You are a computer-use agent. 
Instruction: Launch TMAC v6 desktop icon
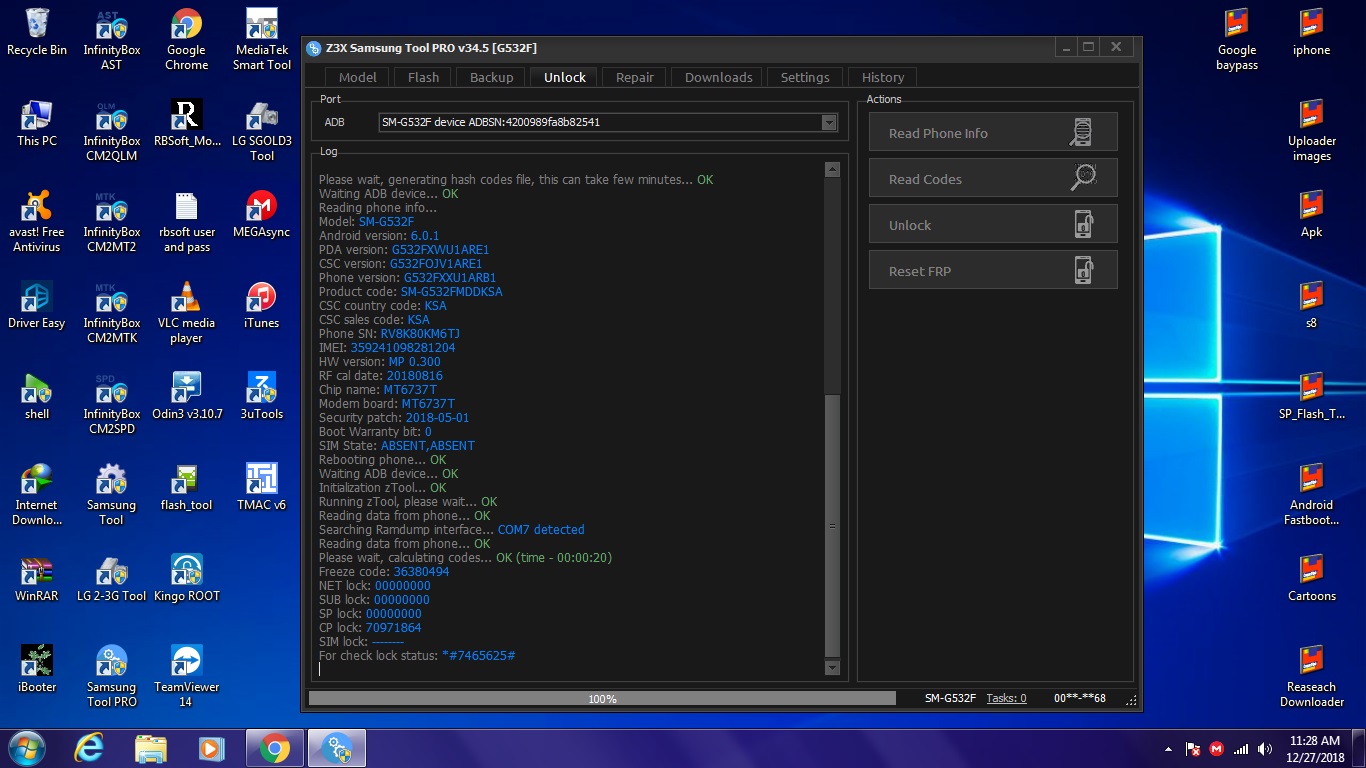pos(262,488)
